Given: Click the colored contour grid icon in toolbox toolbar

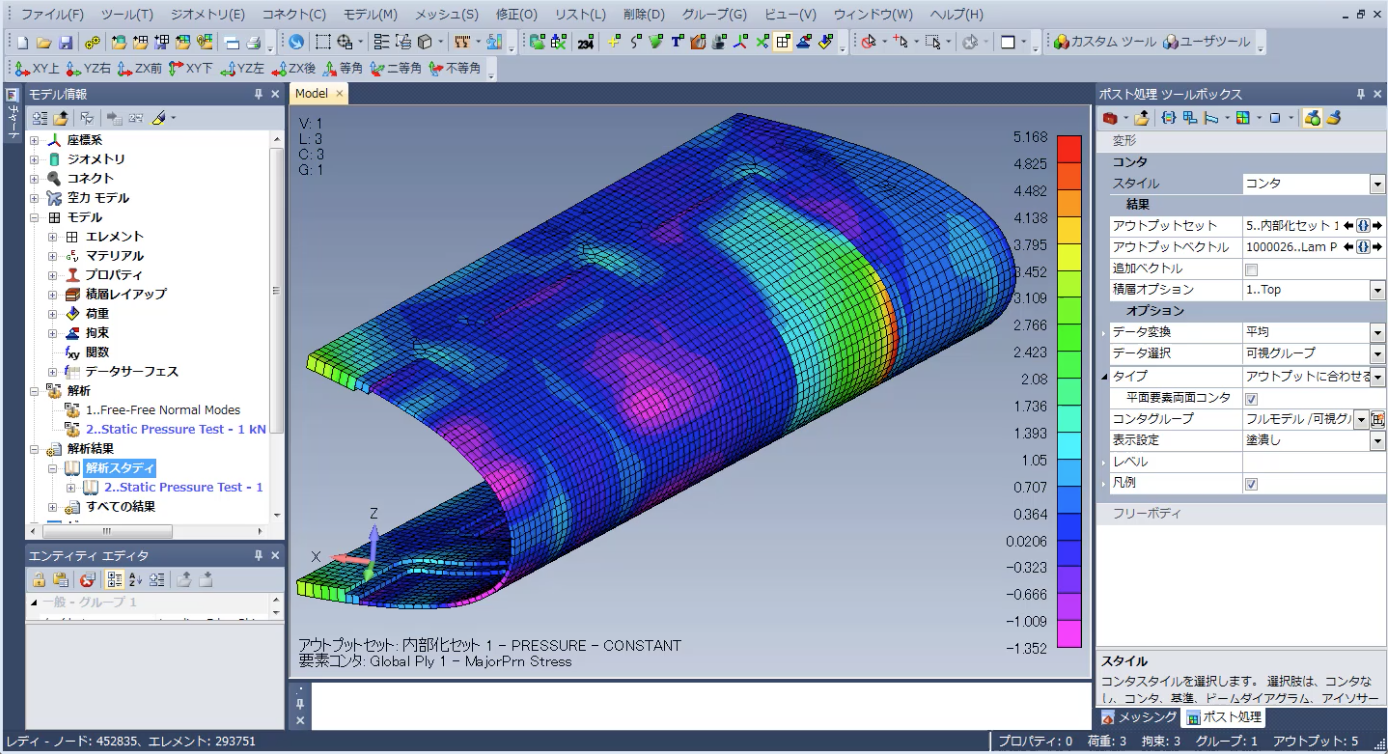Looking at the screenshot, I should 1243,118.
